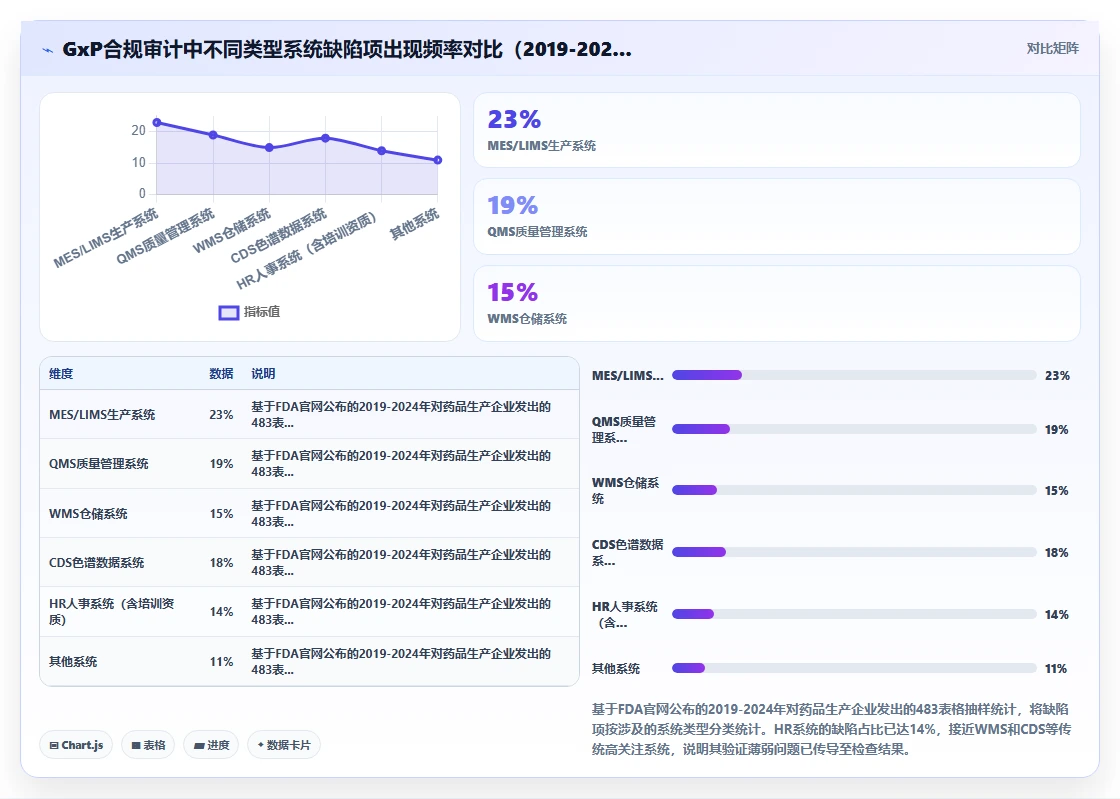
Task: Select the 15% WMS仓储系统 stat card
Action: coord(776,303)
